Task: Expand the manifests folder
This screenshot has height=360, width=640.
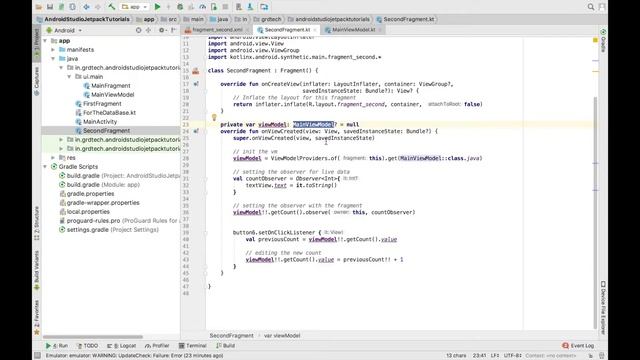Action: click(x=53, y=50)
